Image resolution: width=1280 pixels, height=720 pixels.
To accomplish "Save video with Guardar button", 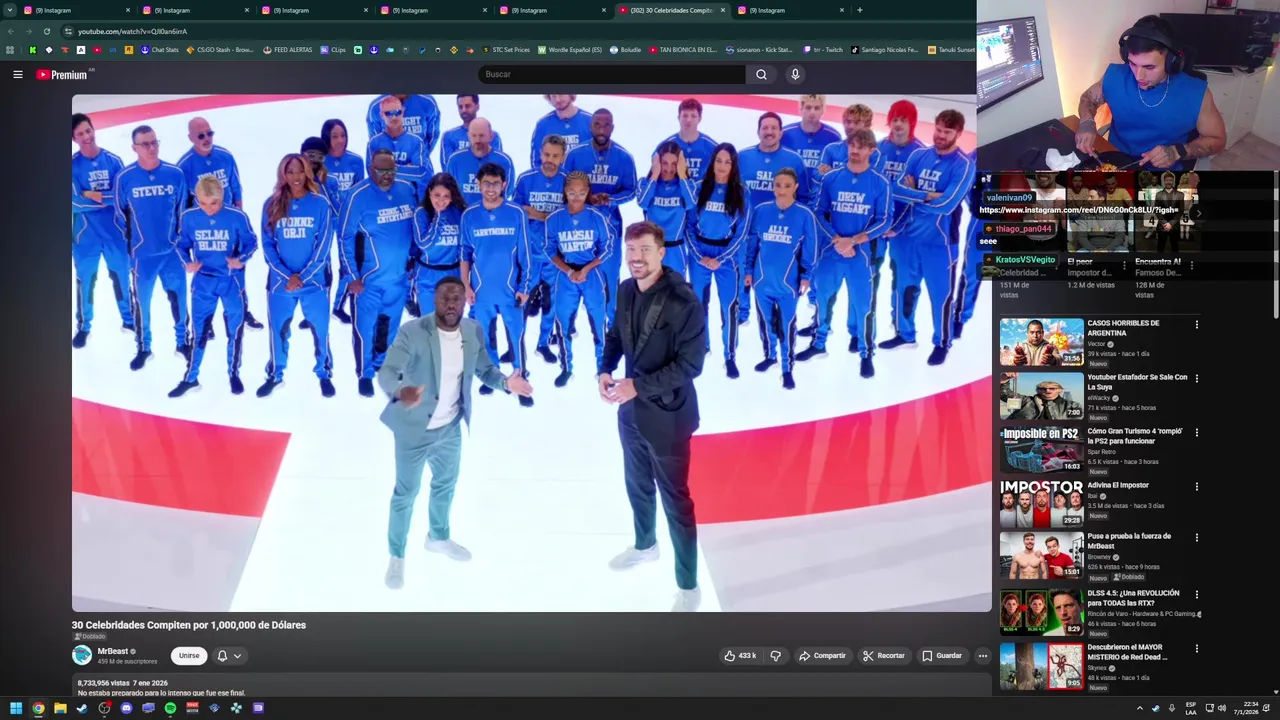I will [942, 656].
